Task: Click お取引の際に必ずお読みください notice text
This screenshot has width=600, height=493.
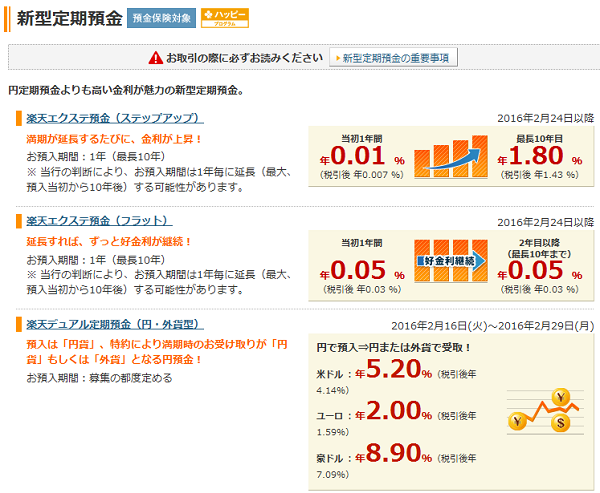Action: point(245,58)
